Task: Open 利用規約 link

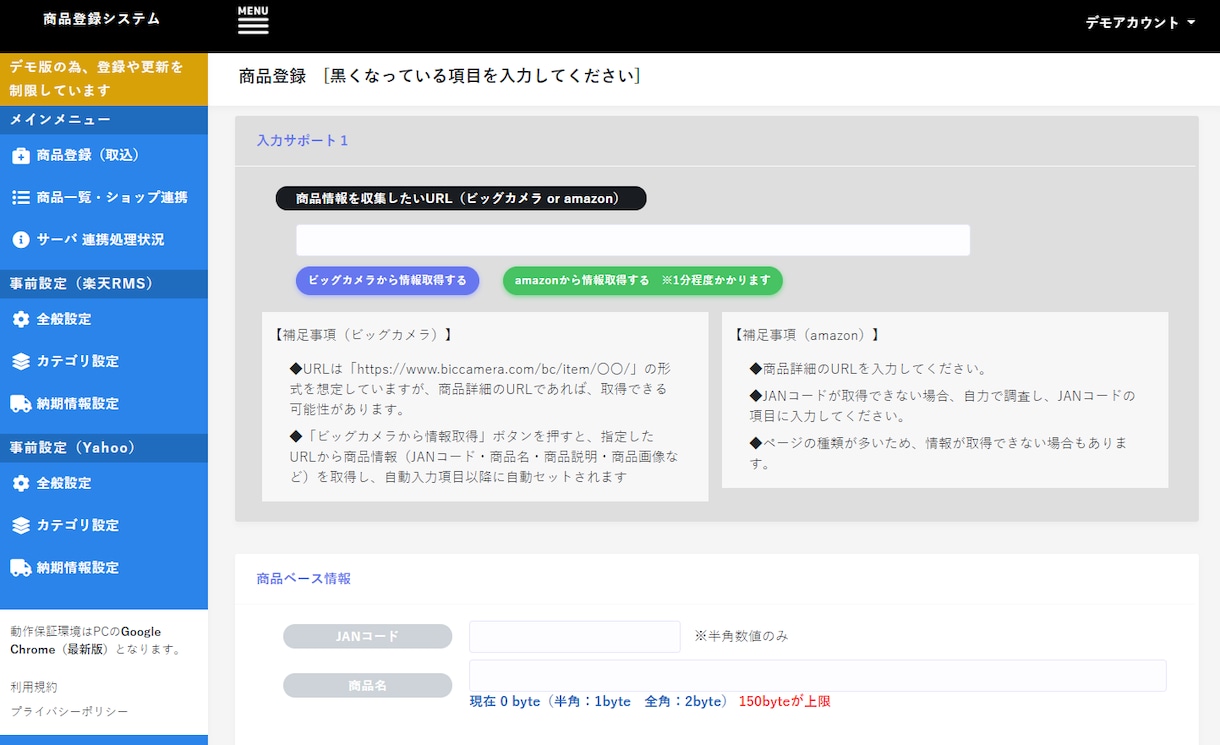Action: (x=34, y=687)
